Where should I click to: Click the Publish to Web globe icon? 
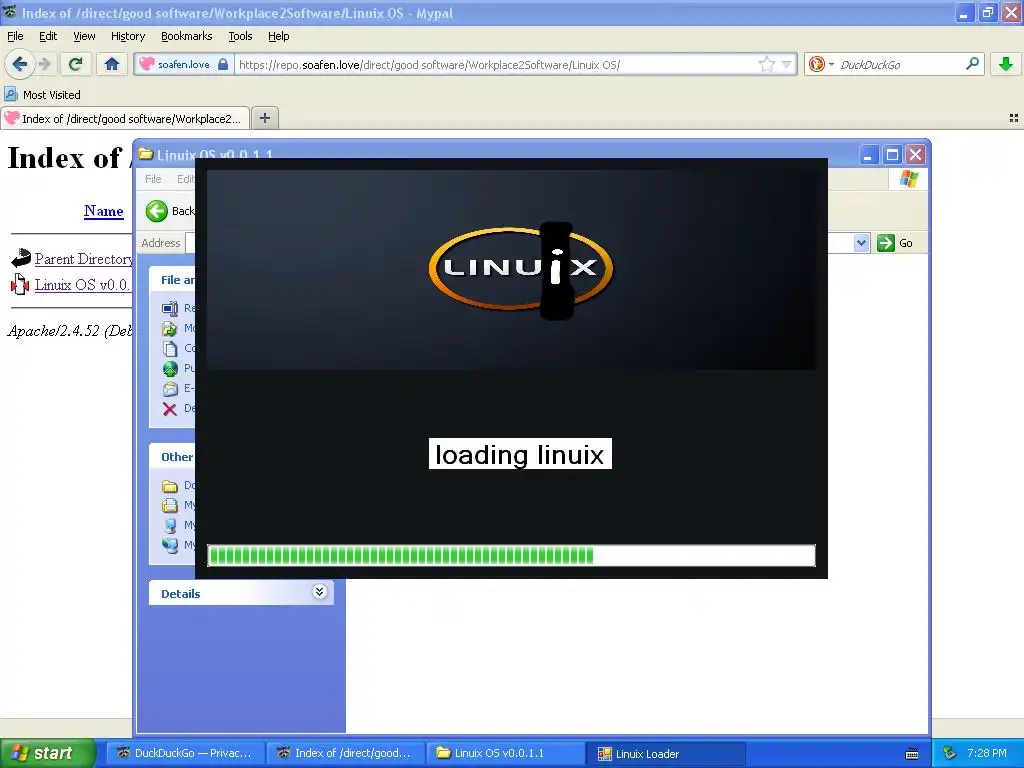click(x=170, y=369)
